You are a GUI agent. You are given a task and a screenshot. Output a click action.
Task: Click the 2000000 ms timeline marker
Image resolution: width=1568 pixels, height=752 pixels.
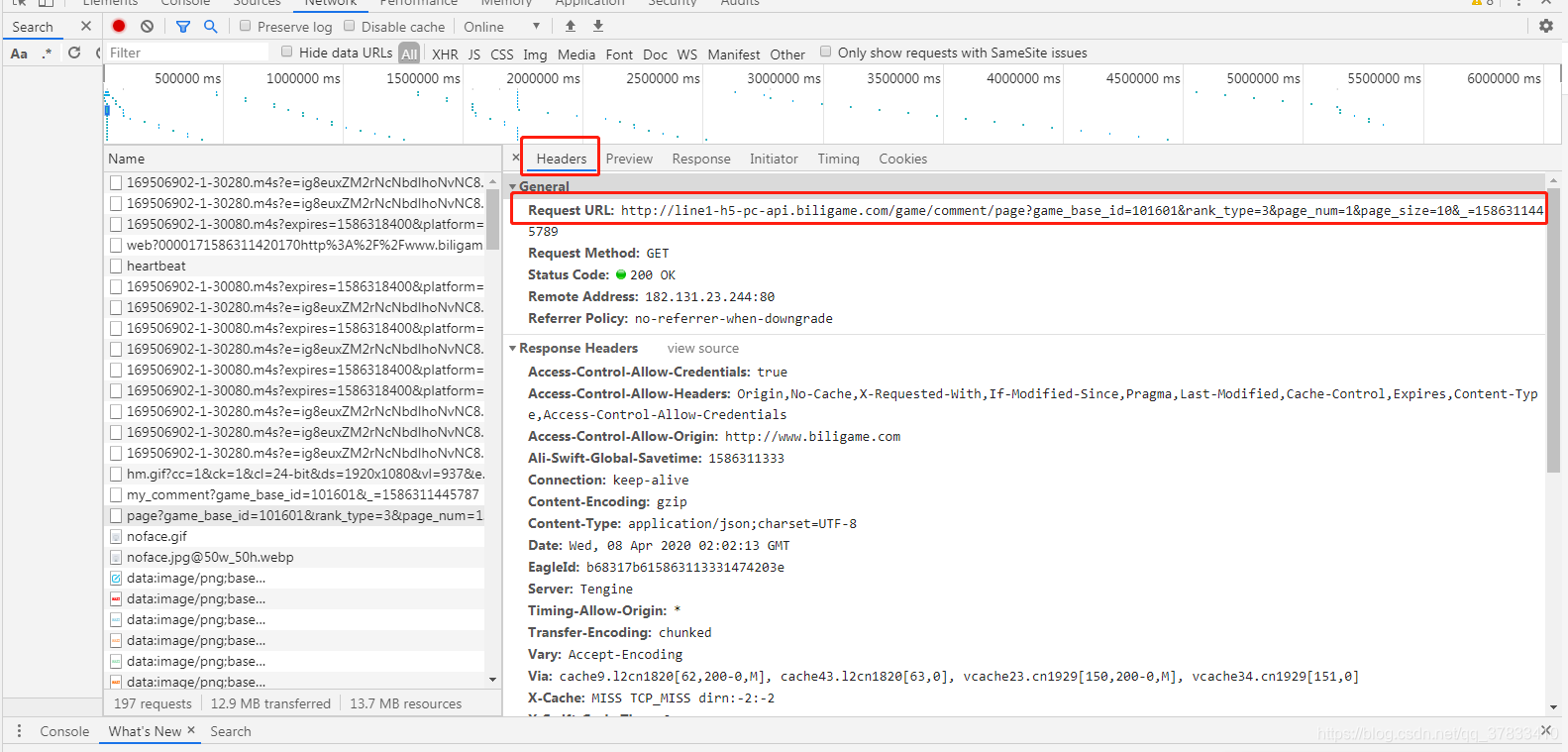tap(543, 78)
